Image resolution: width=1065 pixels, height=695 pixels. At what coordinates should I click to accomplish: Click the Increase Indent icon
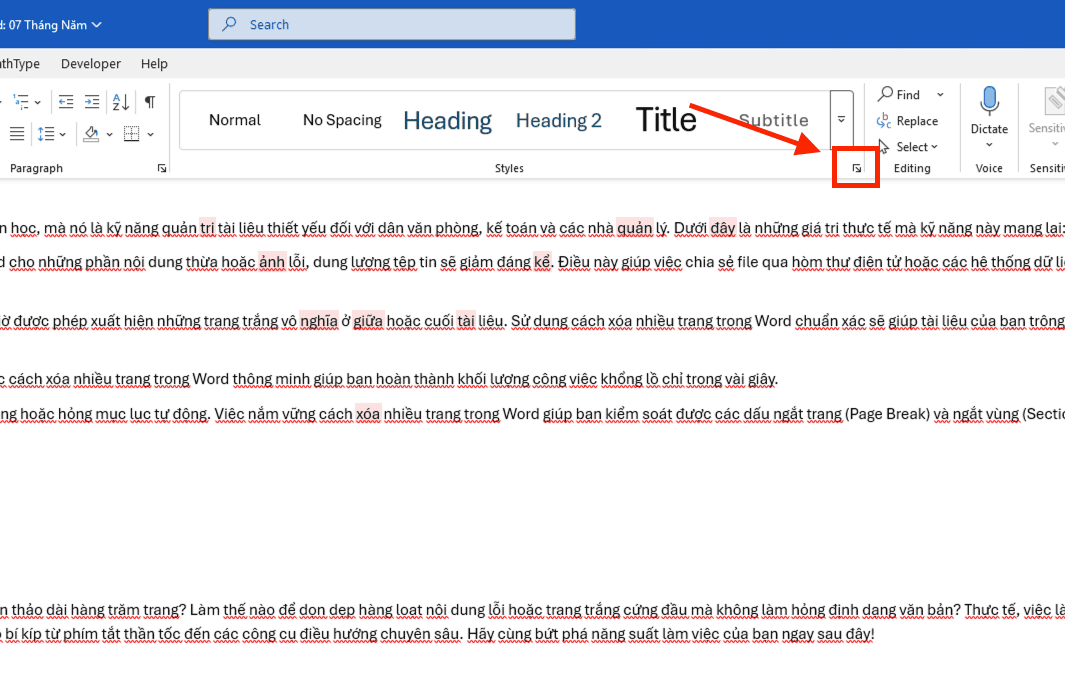click(92, 102)
